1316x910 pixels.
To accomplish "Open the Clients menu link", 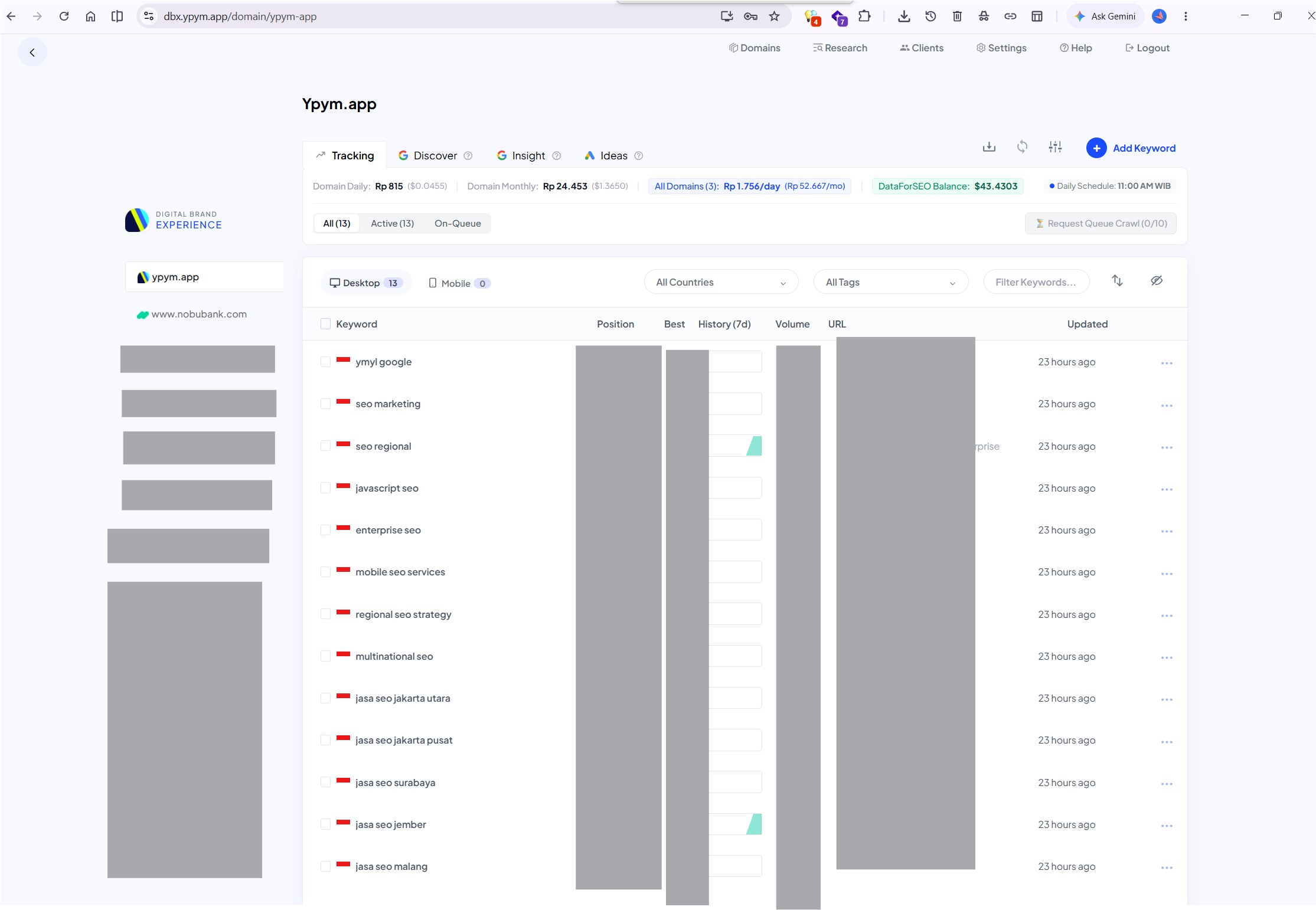I will tap(922, 48).
